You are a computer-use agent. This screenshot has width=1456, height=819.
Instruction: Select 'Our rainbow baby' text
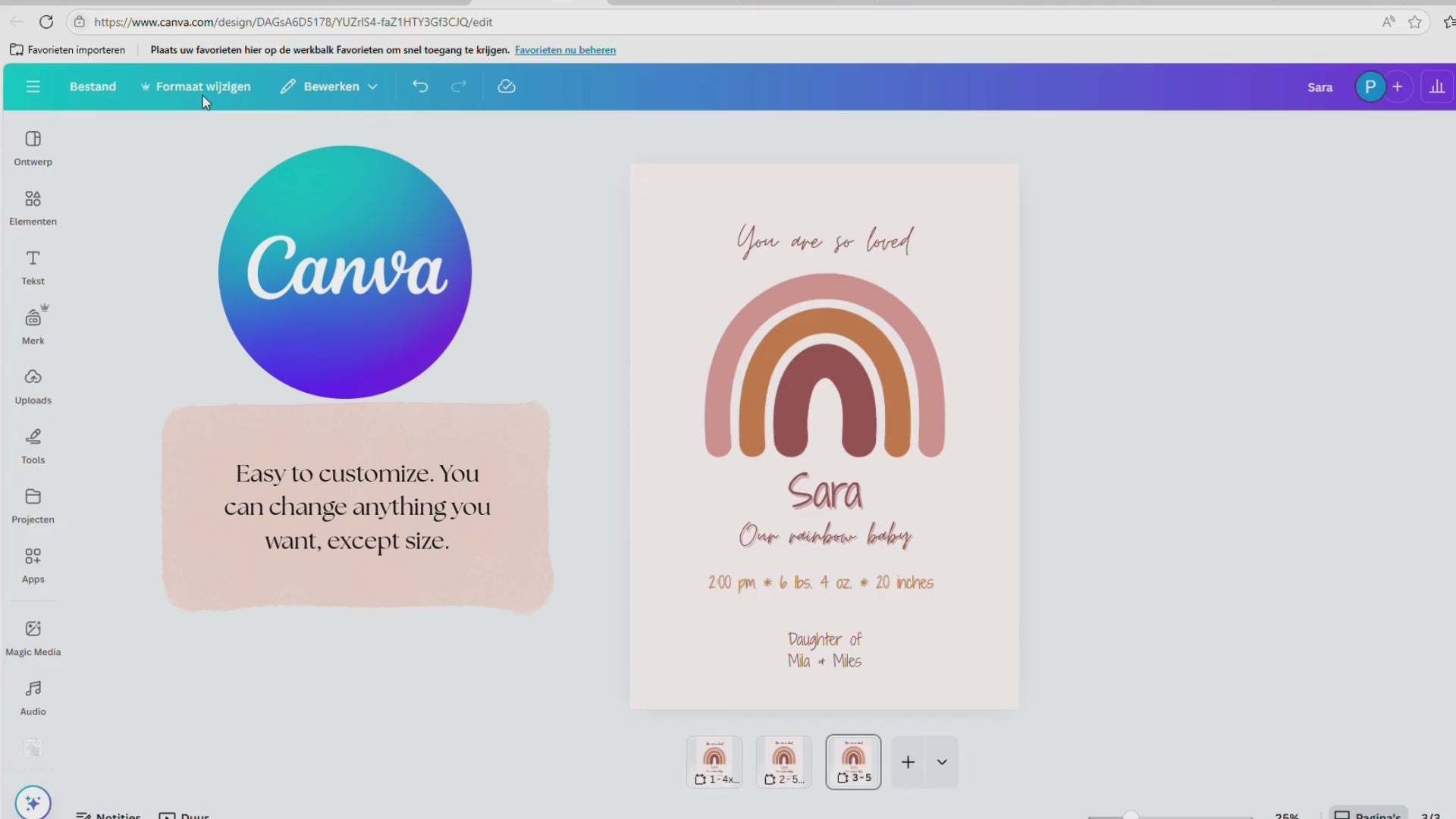[824, 535]
